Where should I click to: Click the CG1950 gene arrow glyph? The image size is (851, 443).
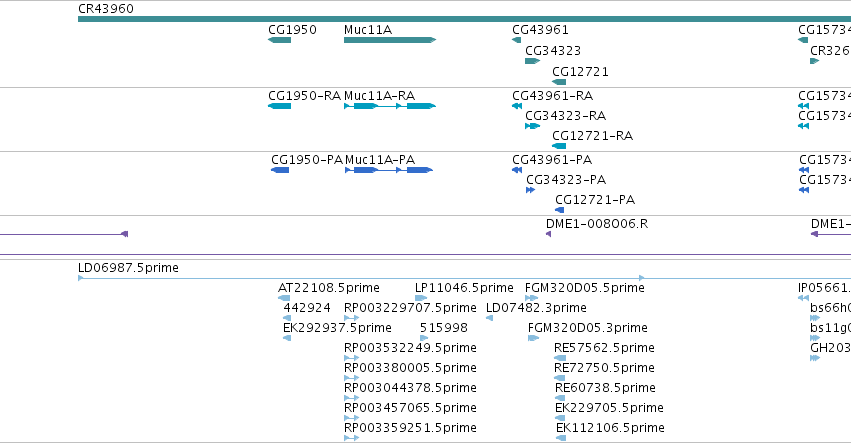[280, 40]
